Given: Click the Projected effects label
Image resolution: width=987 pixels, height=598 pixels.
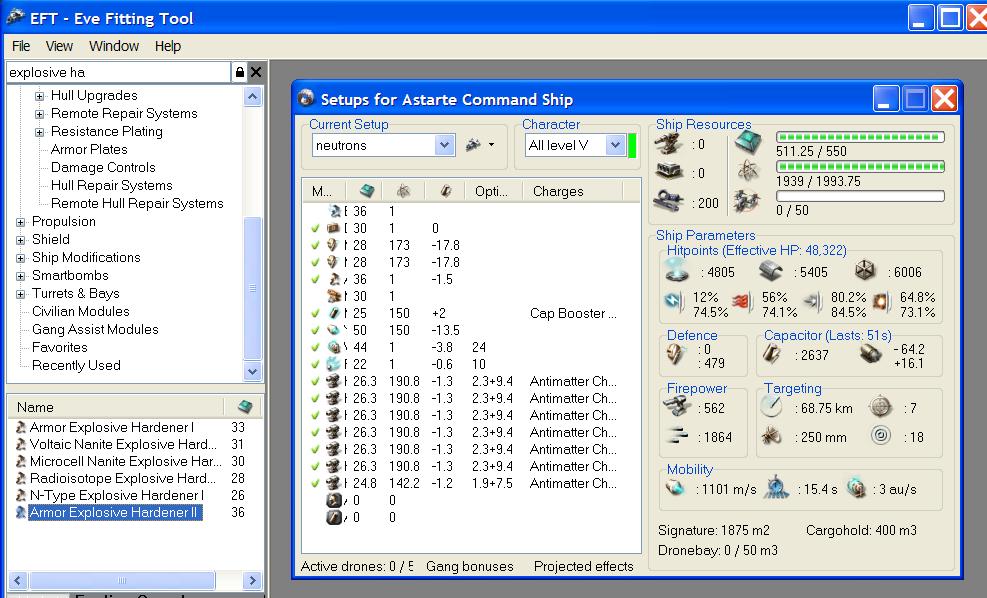Looking at the screenshot, I should [583, 567].
